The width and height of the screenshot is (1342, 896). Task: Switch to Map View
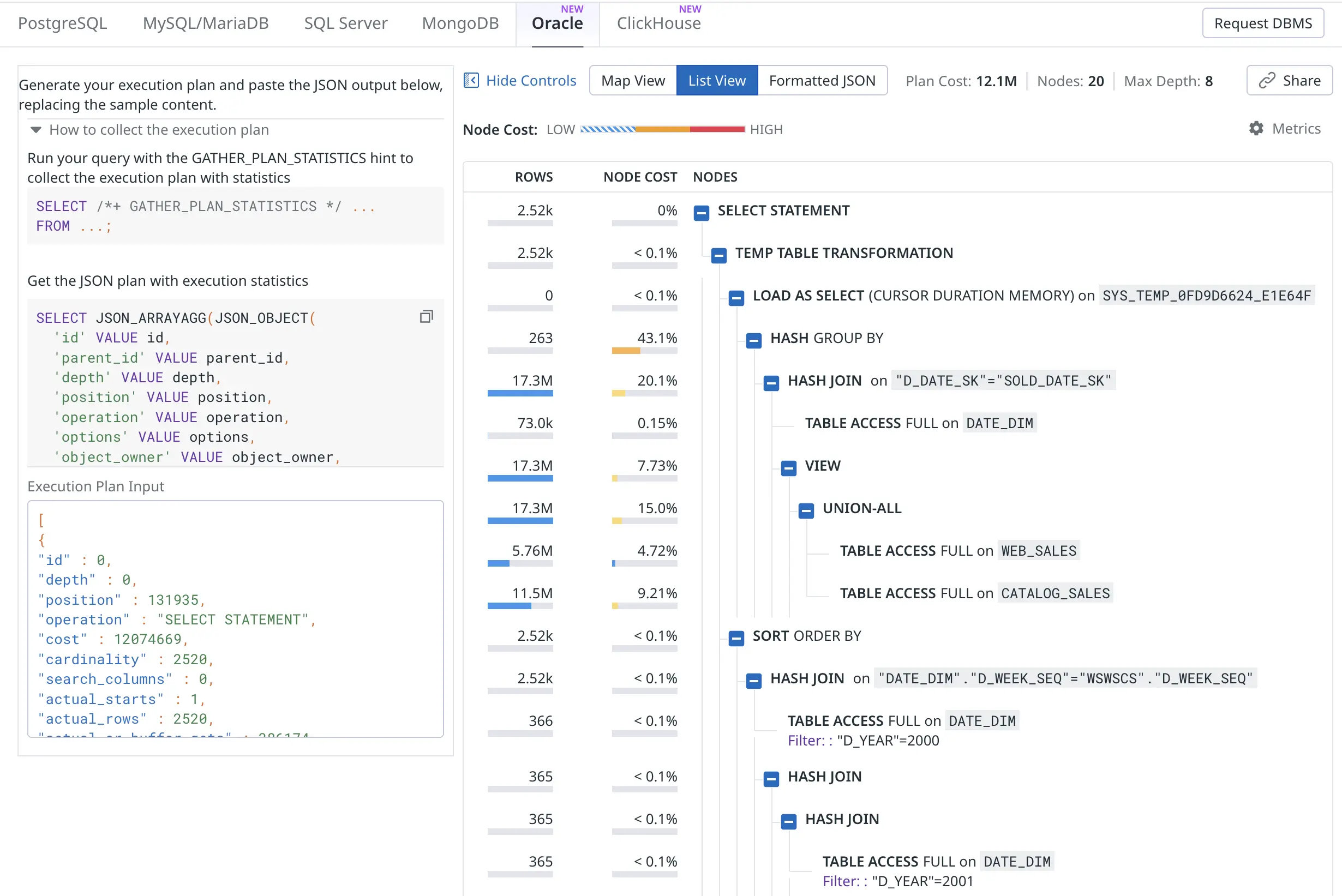(x=633, y=81)
